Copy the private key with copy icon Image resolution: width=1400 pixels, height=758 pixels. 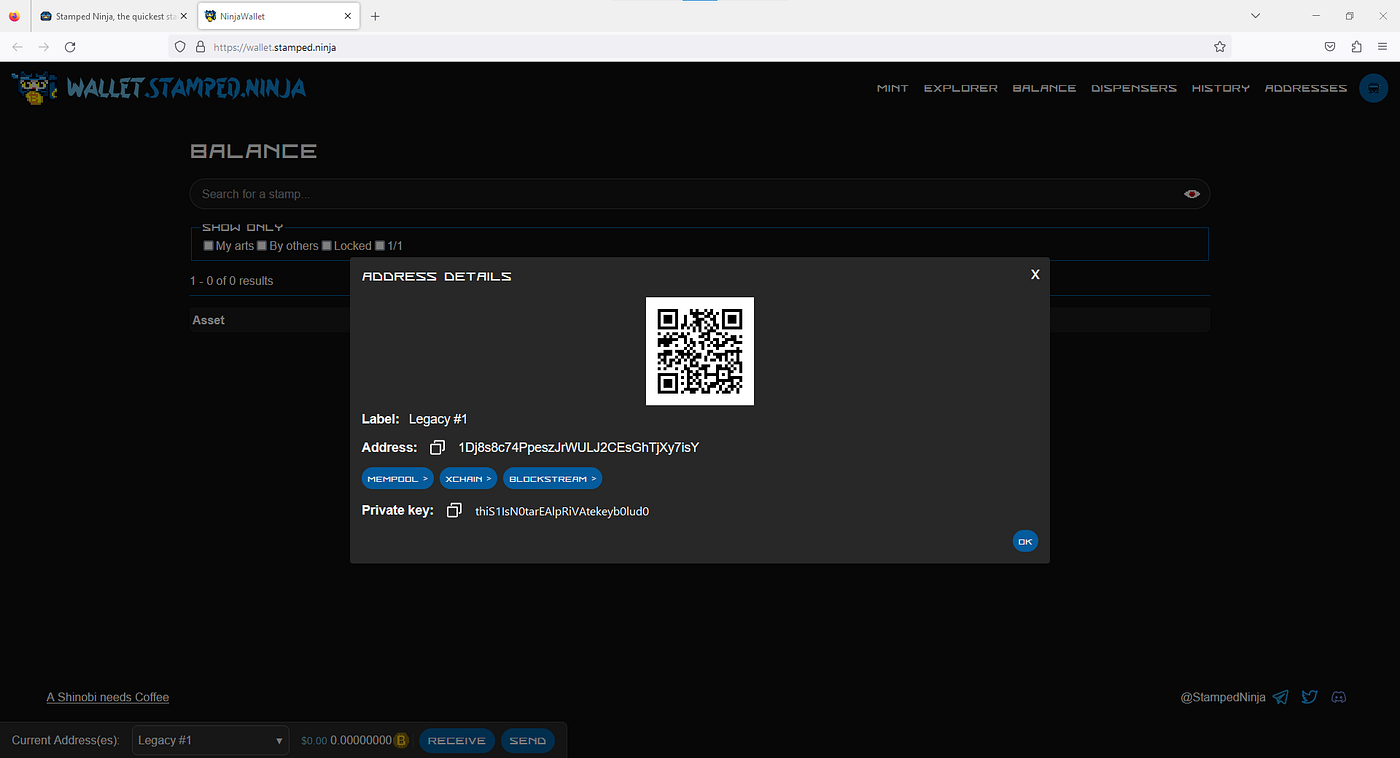(454, 511)
